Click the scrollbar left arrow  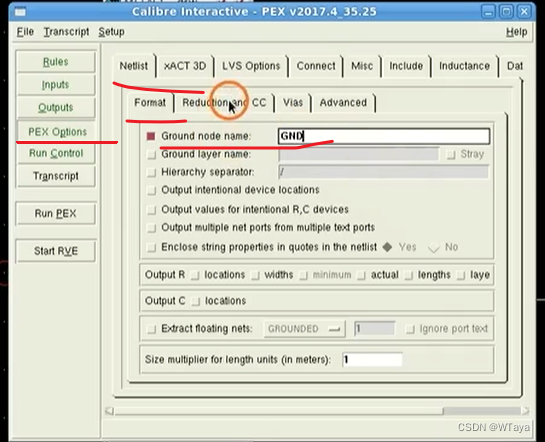click(109, 411)
